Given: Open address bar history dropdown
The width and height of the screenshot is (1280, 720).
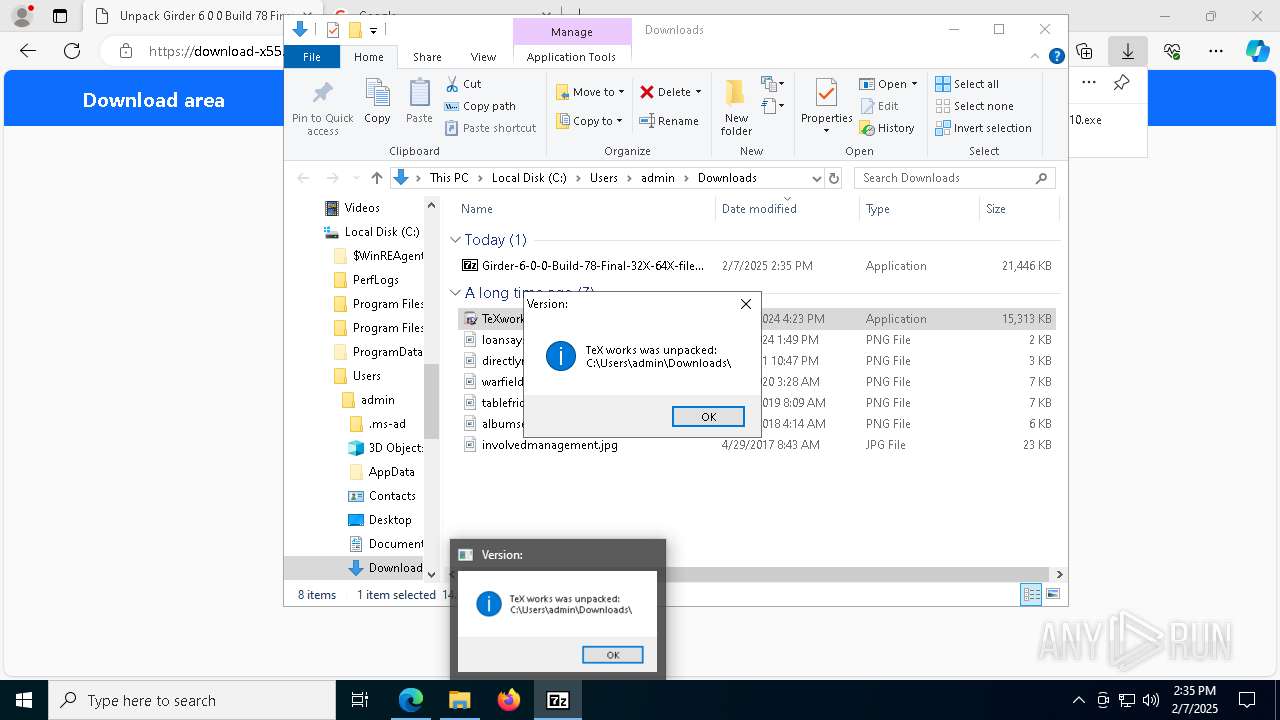Looking at the screenshot, I should pos(816,178).
